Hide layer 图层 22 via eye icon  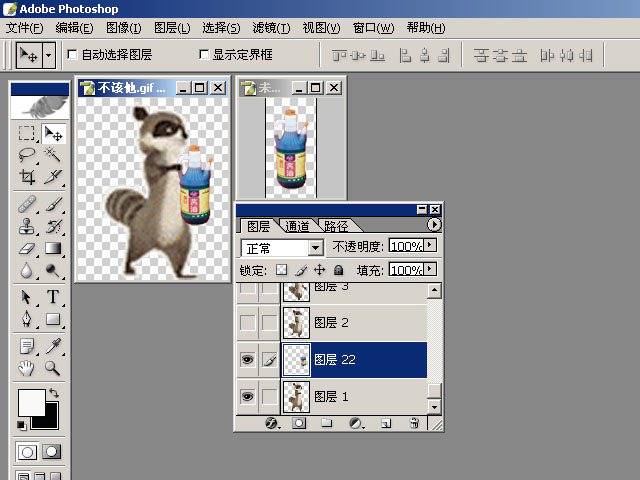point(247,360)
